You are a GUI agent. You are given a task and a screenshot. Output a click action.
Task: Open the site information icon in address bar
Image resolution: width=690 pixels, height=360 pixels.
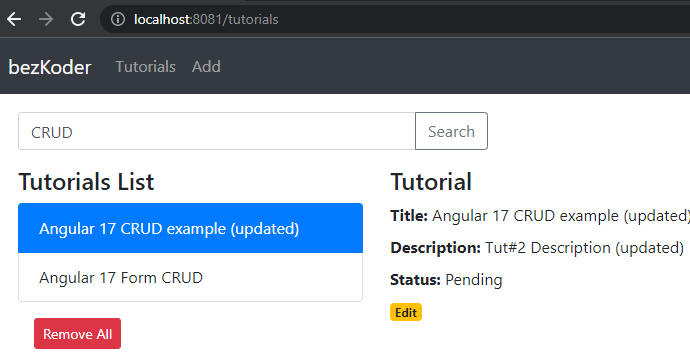117,19
